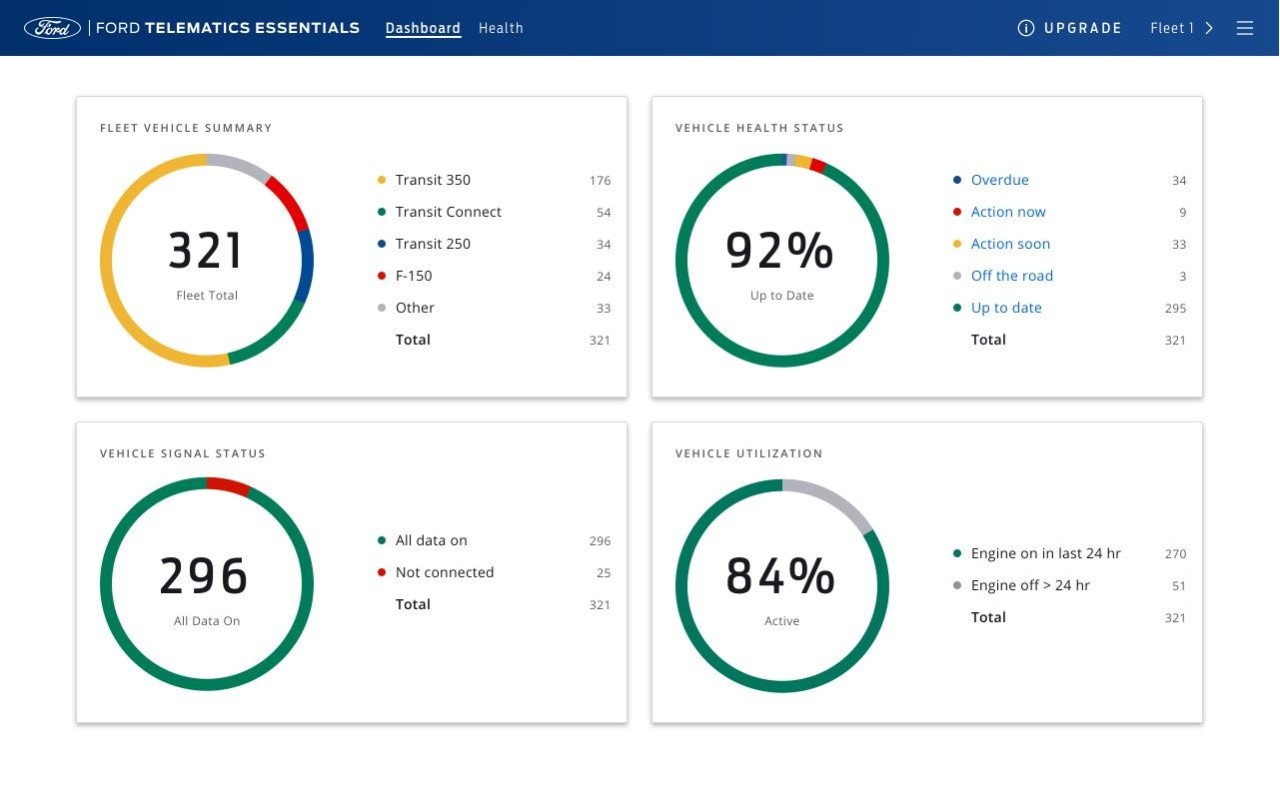Open the hamburger navigation menu

coord(1244,27)
